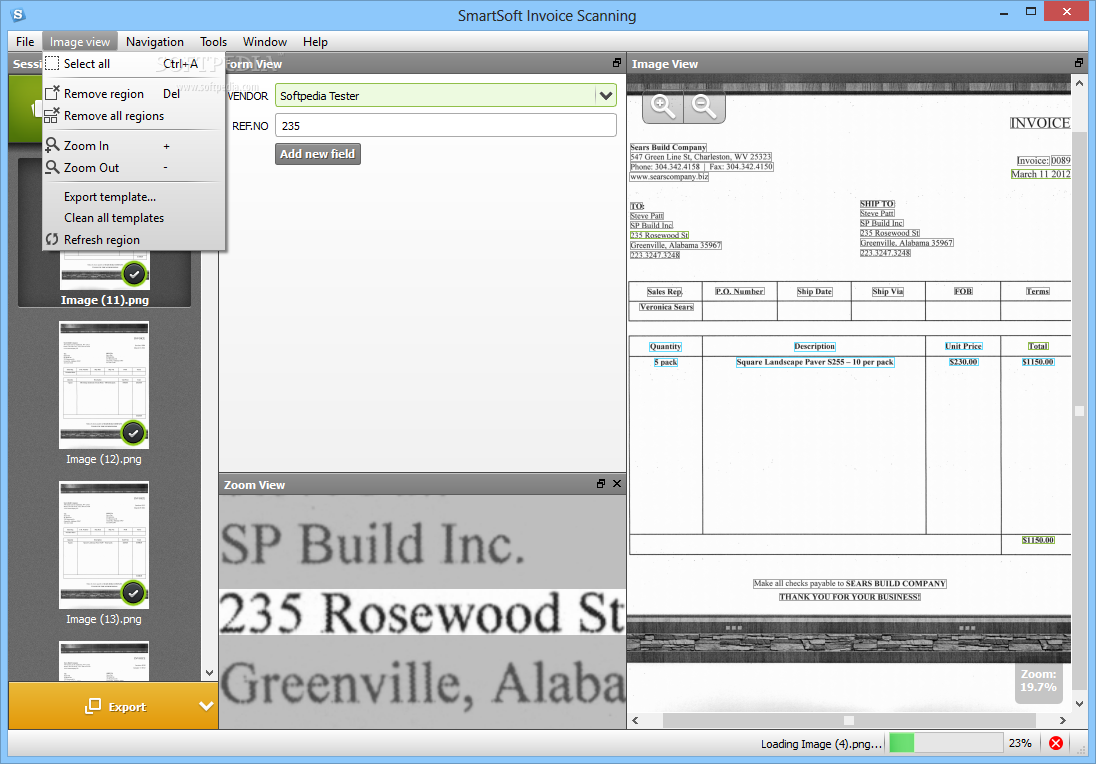Screen dimensions: 1096x764
Task: Open the Window menu
Action: click(x=265, y=41)
